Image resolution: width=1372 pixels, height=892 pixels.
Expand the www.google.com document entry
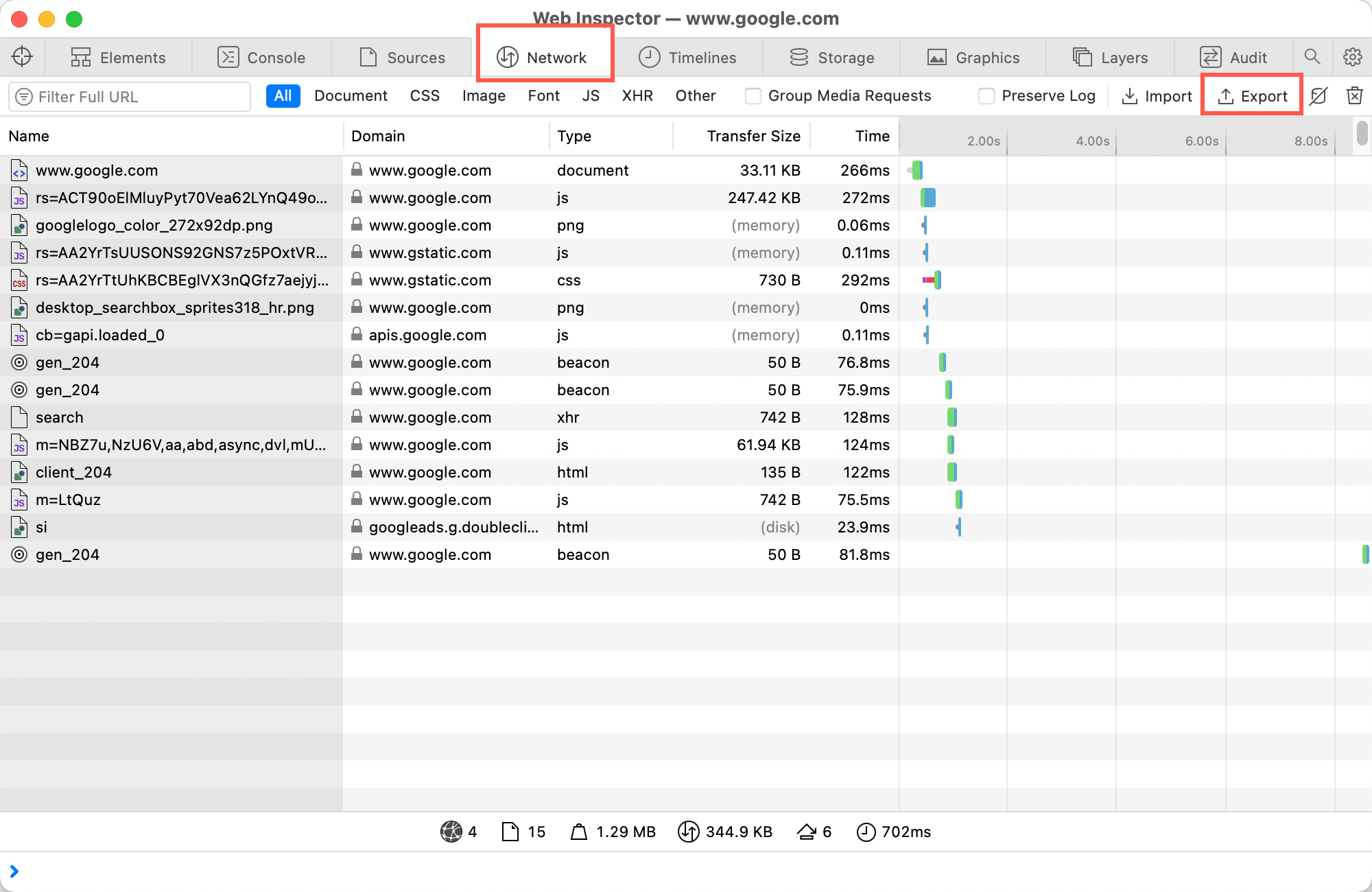[97, 170]
